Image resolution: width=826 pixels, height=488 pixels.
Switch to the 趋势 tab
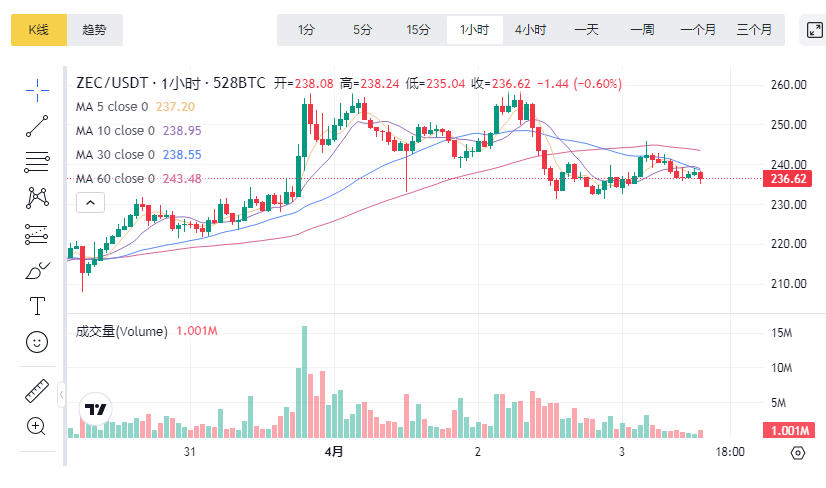95,30
